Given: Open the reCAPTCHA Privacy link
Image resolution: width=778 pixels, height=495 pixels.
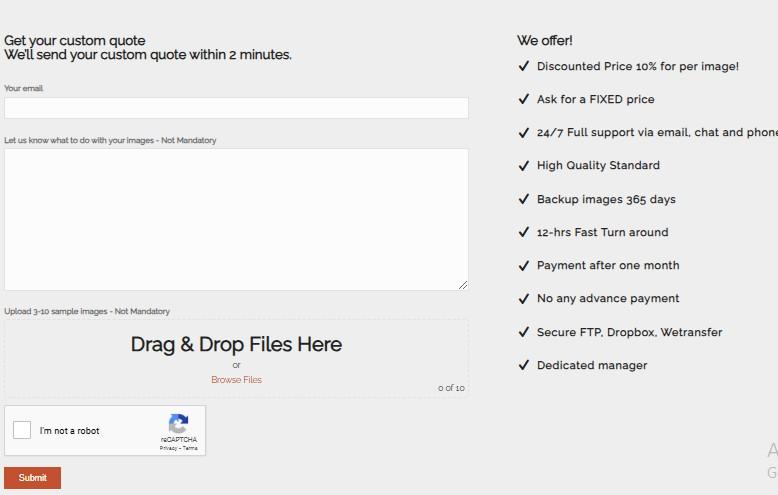Looking at the screenshot, I should tap(168, 448).
